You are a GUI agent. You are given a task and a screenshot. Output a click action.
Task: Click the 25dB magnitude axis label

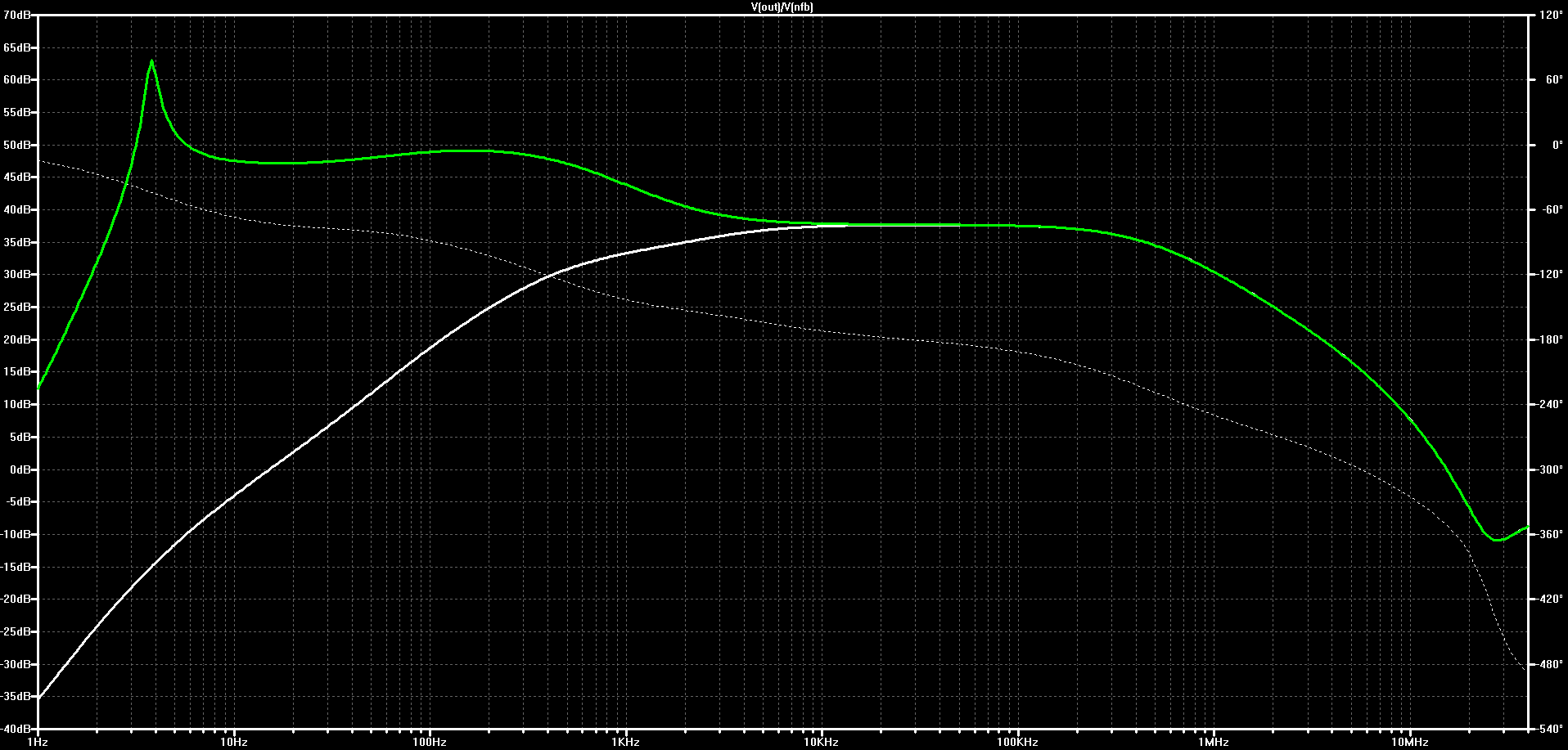coord(17,307)
